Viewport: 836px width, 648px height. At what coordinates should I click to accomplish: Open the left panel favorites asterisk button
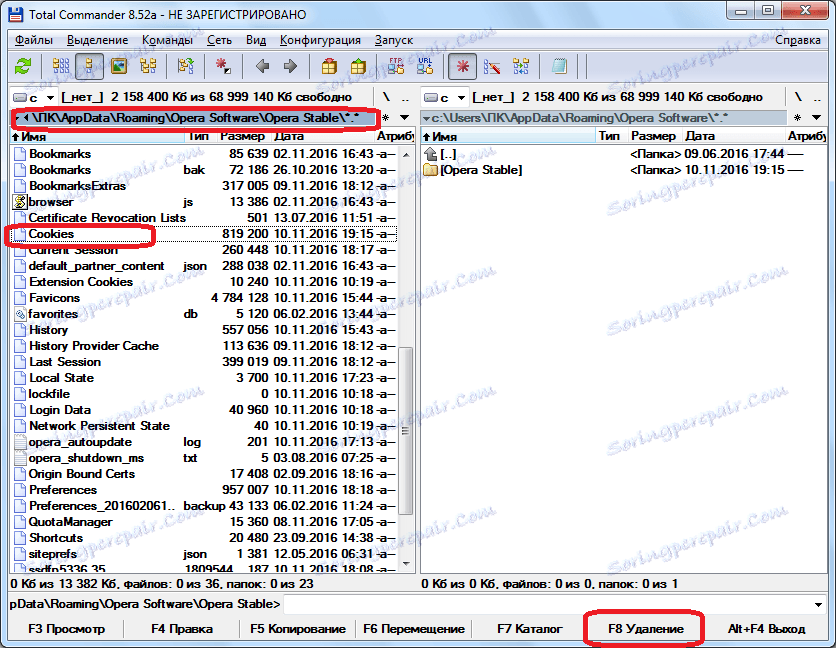(385, 117)
